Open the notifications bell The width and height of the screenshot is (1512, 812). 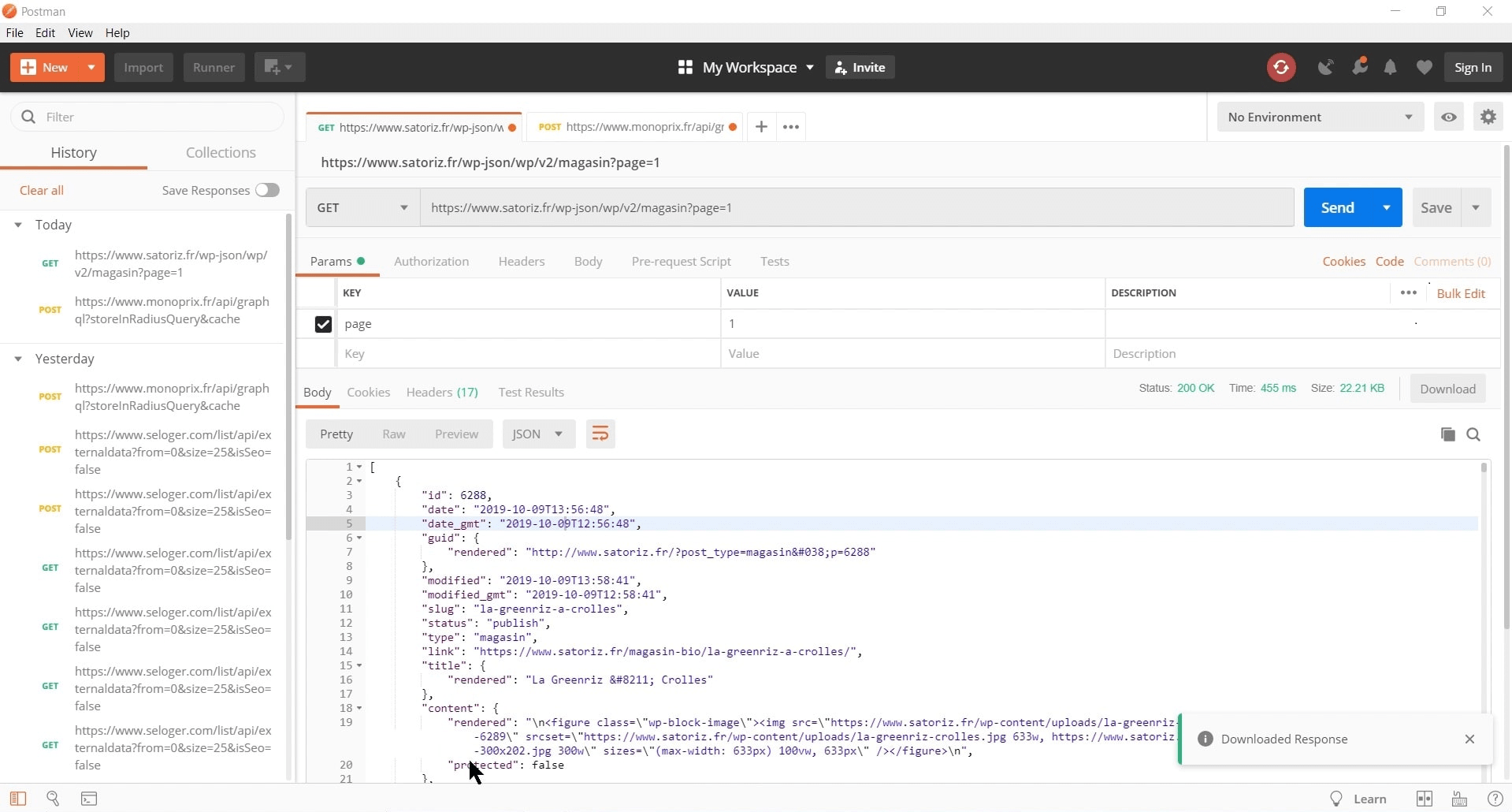coord(1391,68)
